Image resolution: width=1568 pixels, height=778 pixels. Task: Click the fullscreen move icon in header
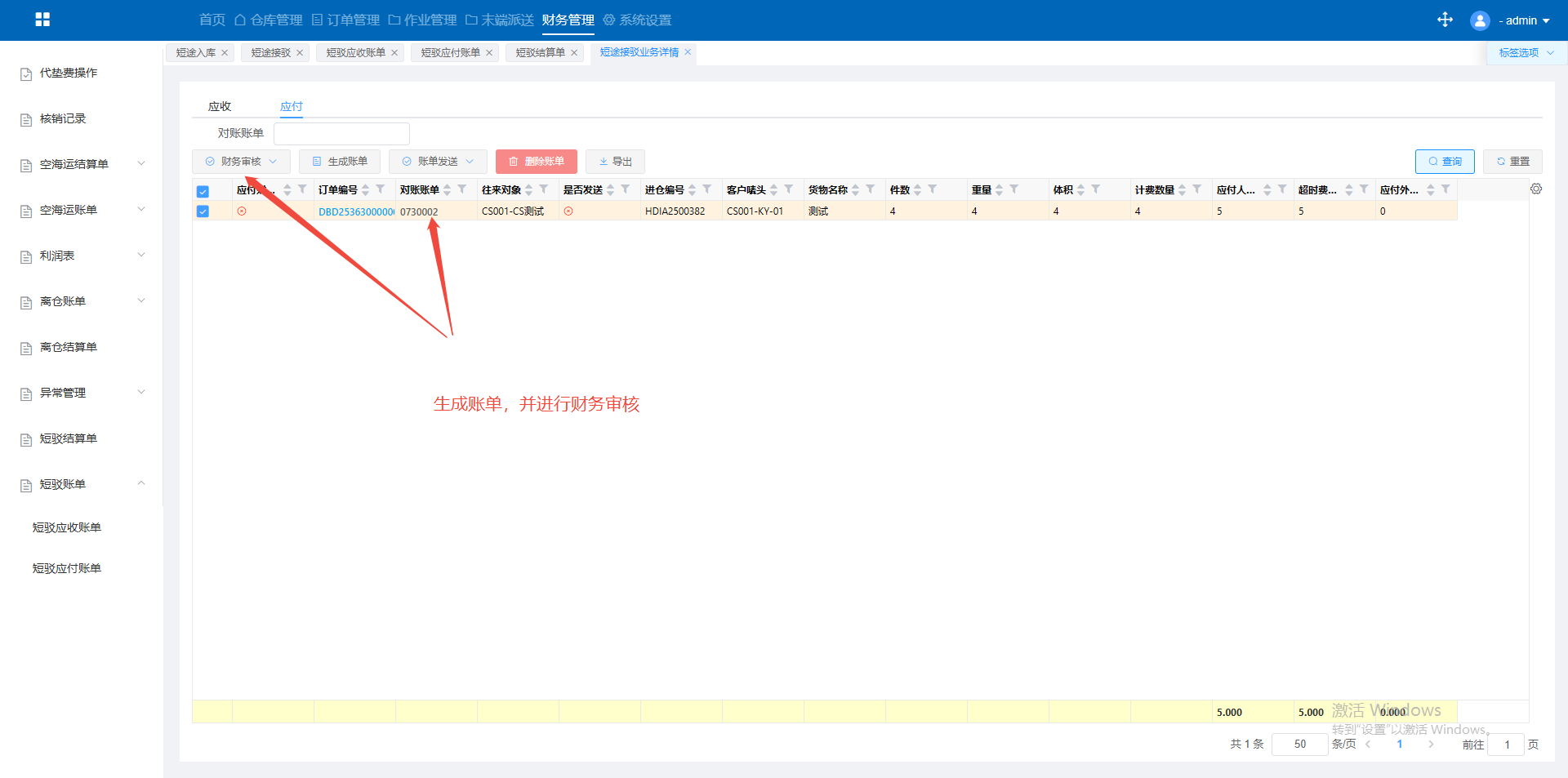pyautogui.click(x=1445, y=20)
